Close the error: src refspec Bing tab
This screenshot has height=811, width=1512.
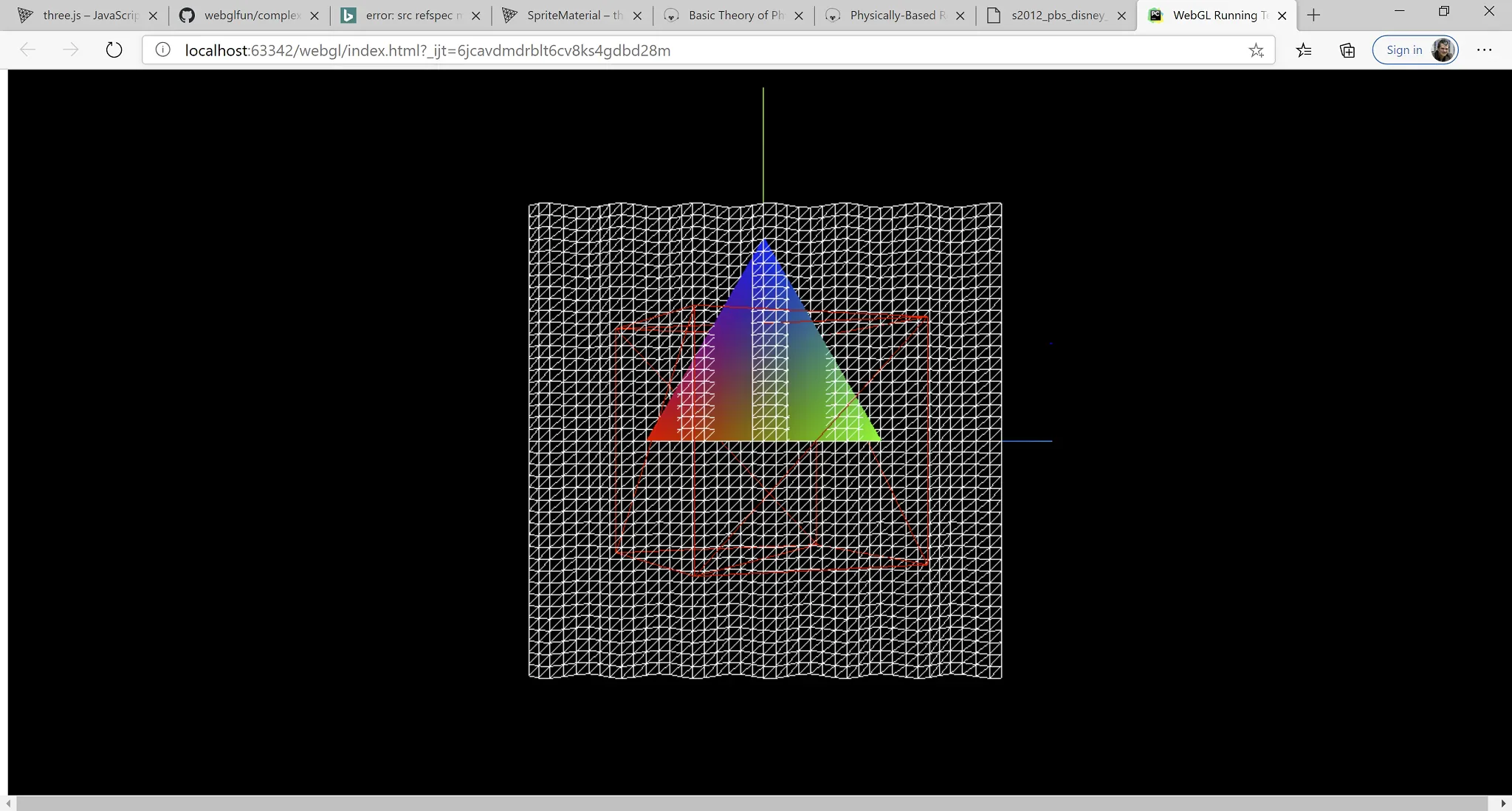476,16
